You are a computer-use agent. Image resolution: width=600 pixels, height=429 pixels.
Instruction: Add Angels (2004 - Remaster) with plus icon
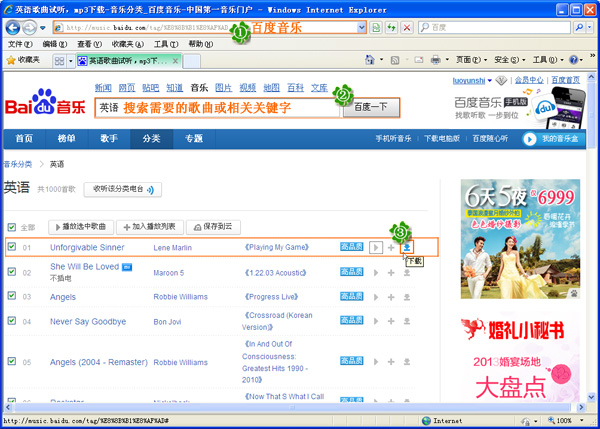click(391, 362)
